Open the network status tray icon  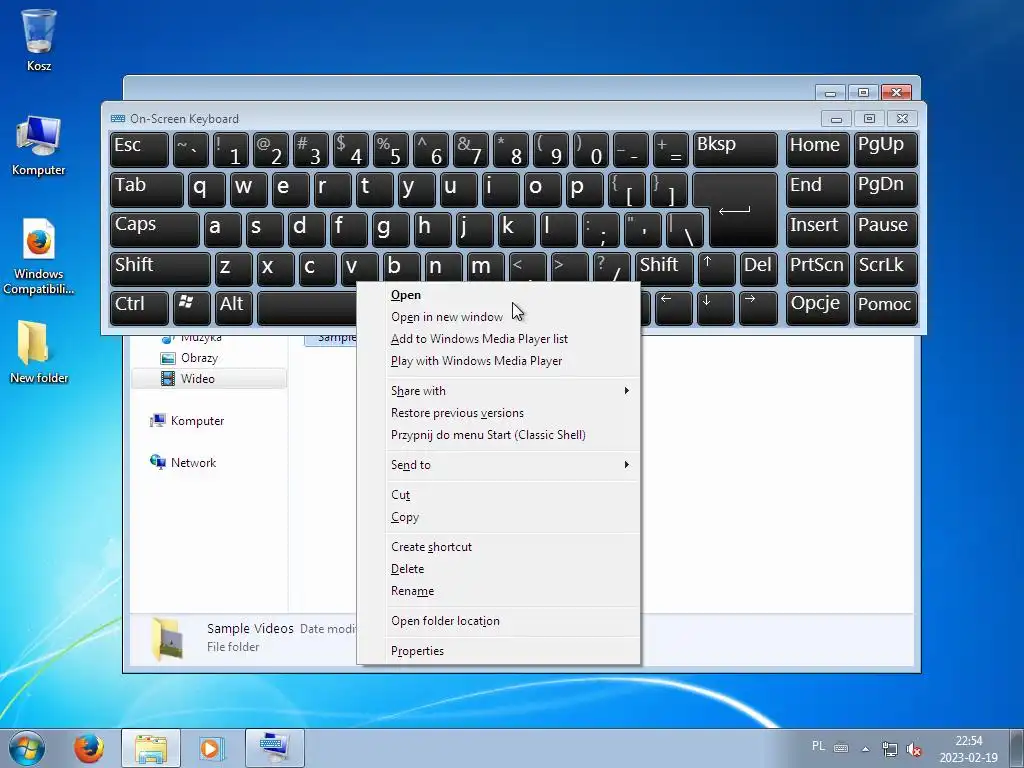click(889, 748)
